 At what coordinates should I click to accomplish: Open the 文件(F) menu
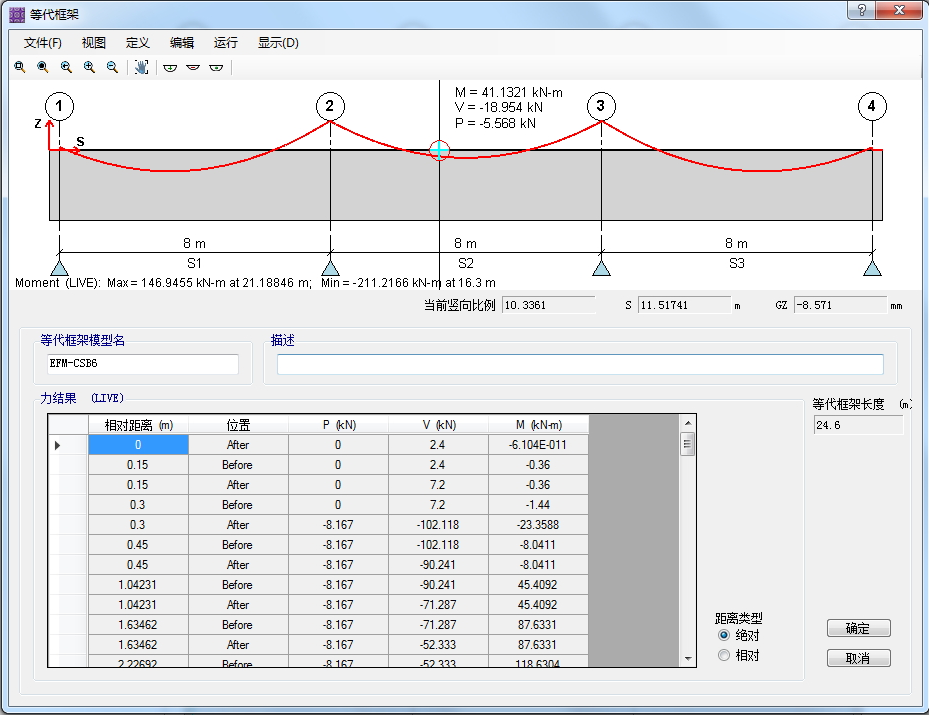[x=43, y=43]
